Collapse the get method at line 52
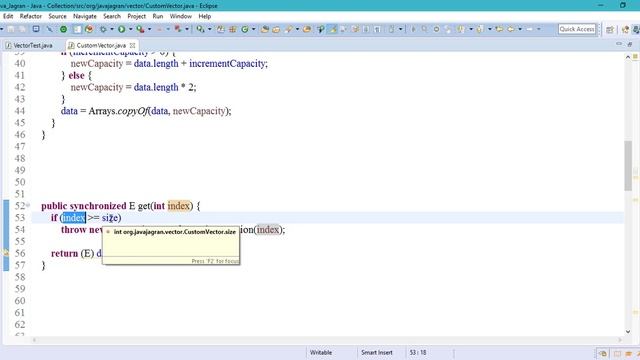640x360 pixels. 28,205
